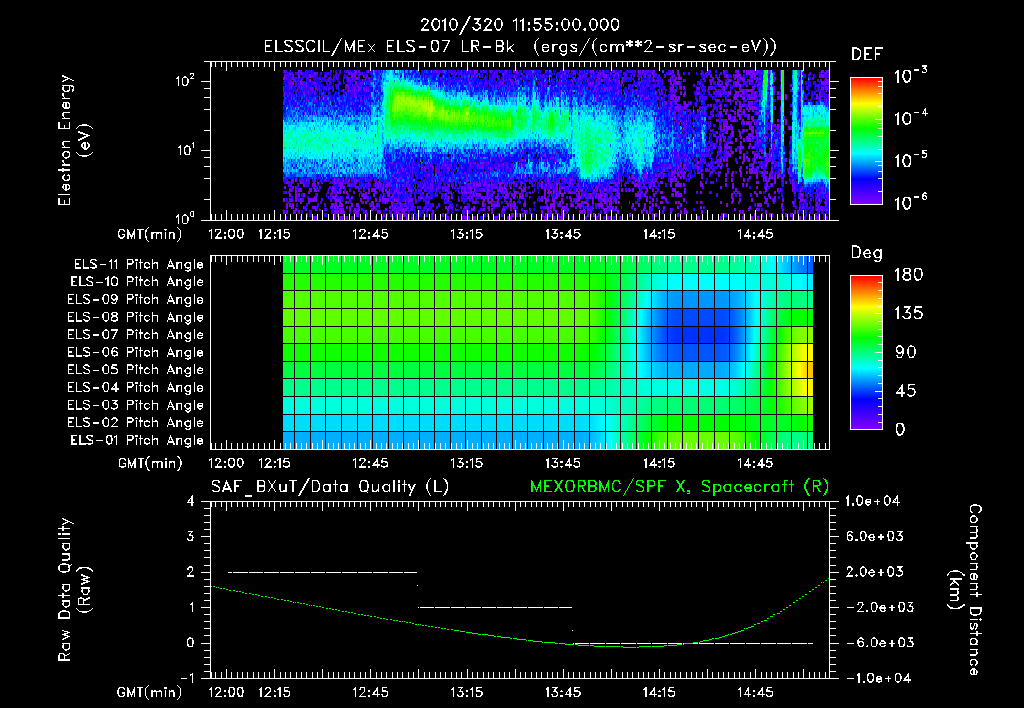Image resolution: width=1024 pixels, height=708 pixels.
Task: Click the pitch angle Deg colorbar
Action: (867, 352)
